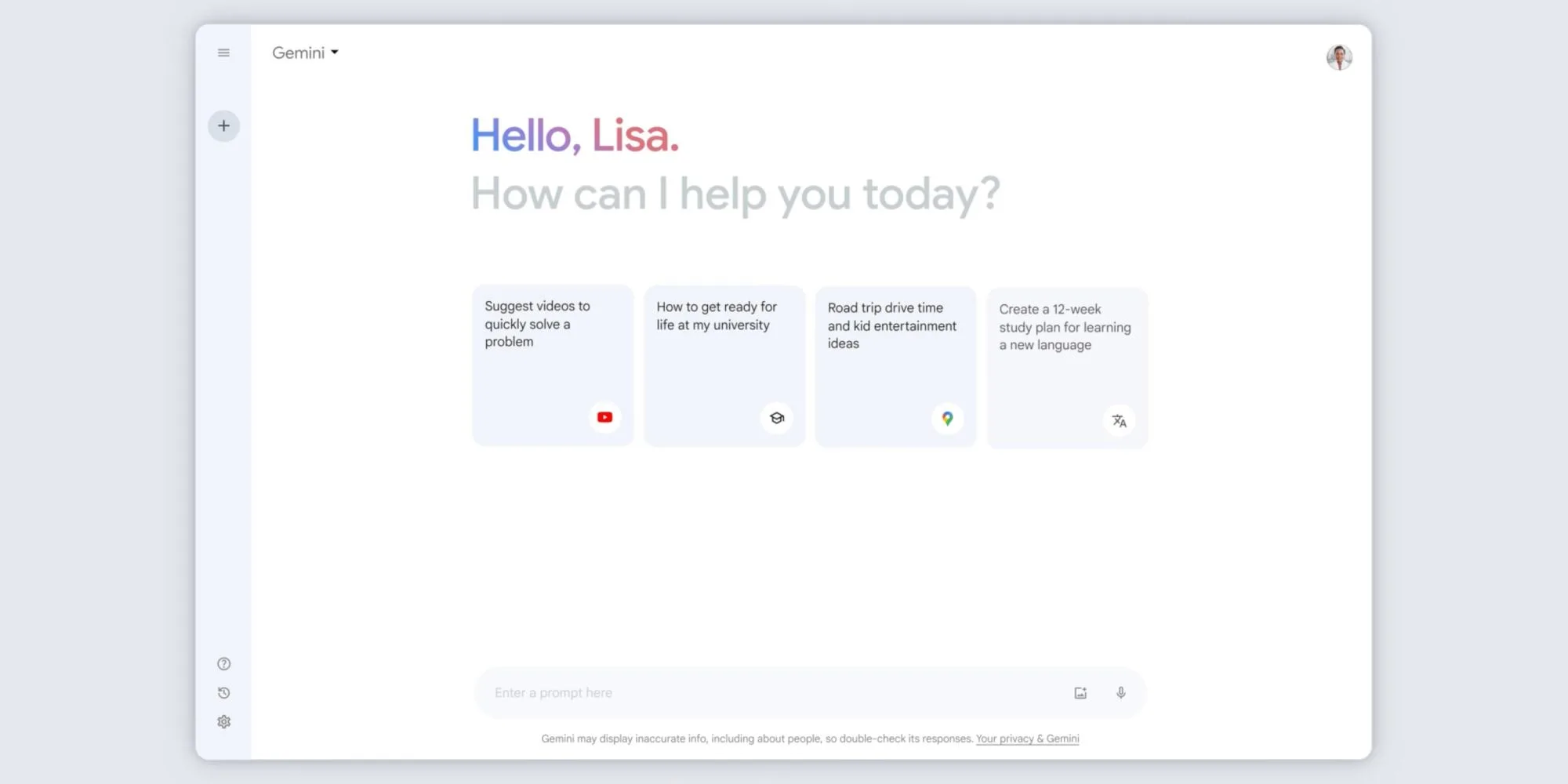Click the "Enter a prompt here" field
Image resolution: width=1568 pixels, height=784 pixels.
click(x=768, y=693)
